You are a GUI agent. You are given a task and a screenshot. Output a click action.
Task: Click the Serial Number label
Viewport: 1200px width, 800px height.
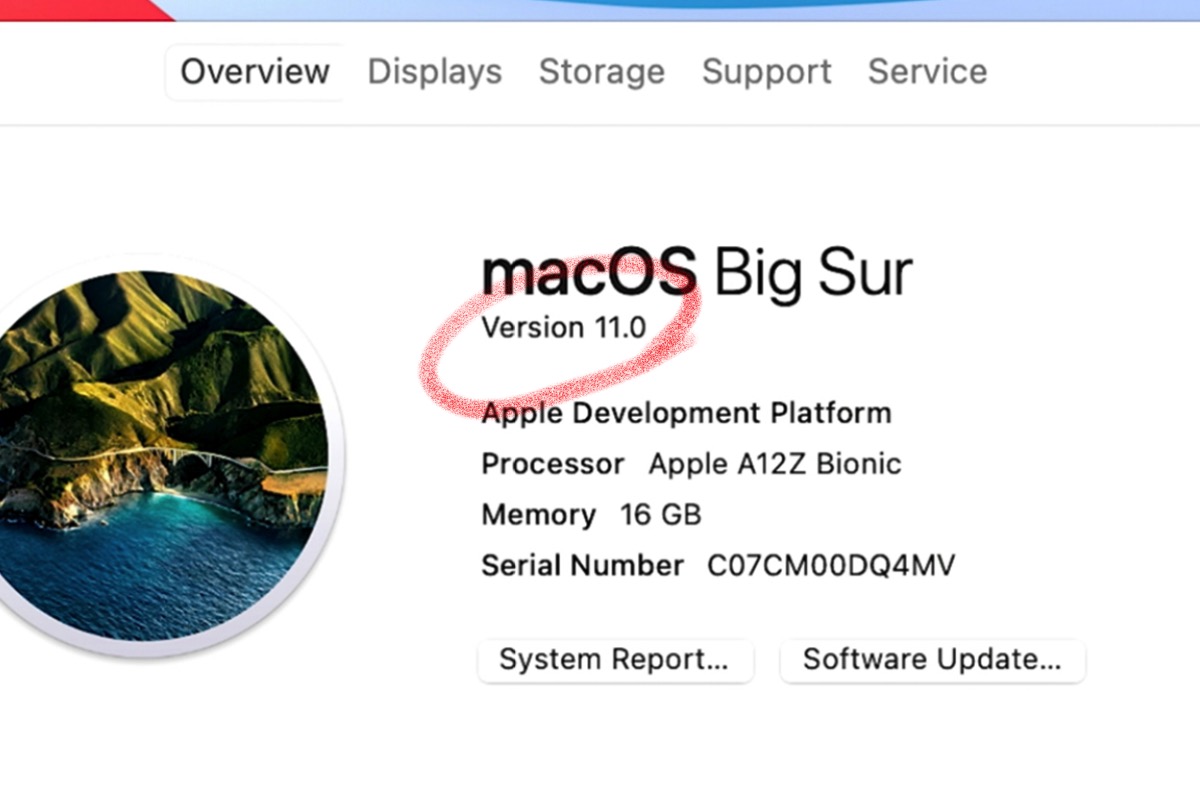click(x=583, y=566)
